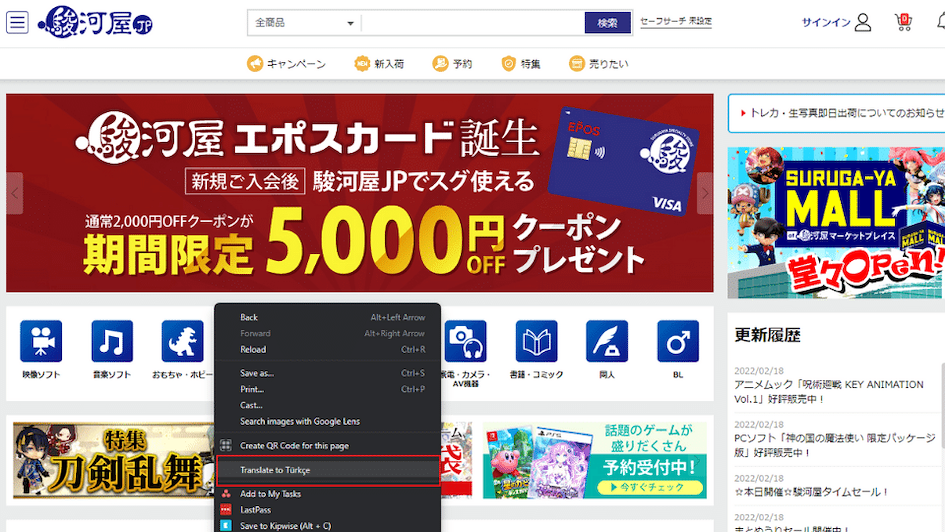Image resolution: width=945 pixels, height=532 pixels.
Task: Open the 全商品 category dropdown
Action: (304, 23)
